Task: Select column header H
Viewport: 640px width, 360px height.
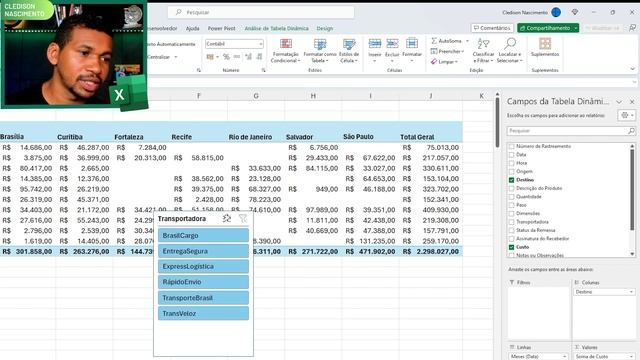Action: pyautogui.click(x=313, y=96)
